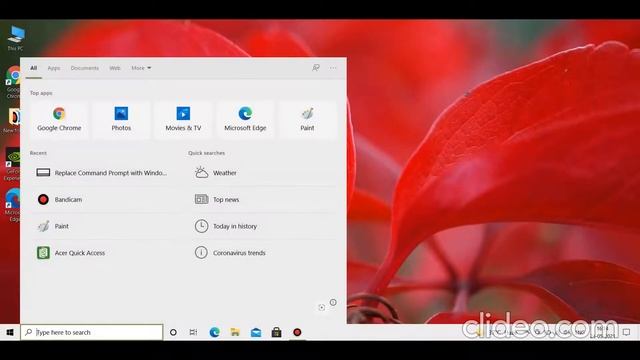This screenshot has height=360, width=640.
Task: Open the Movies & TV tile
Action: pos(183,120)
